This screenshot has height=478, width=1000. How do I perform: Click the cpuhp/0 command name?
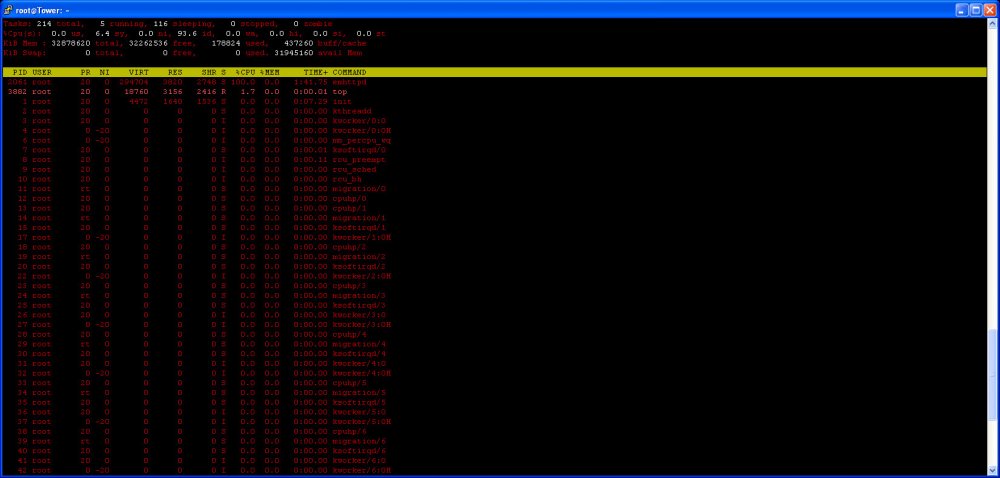click(x=349, y=198)
